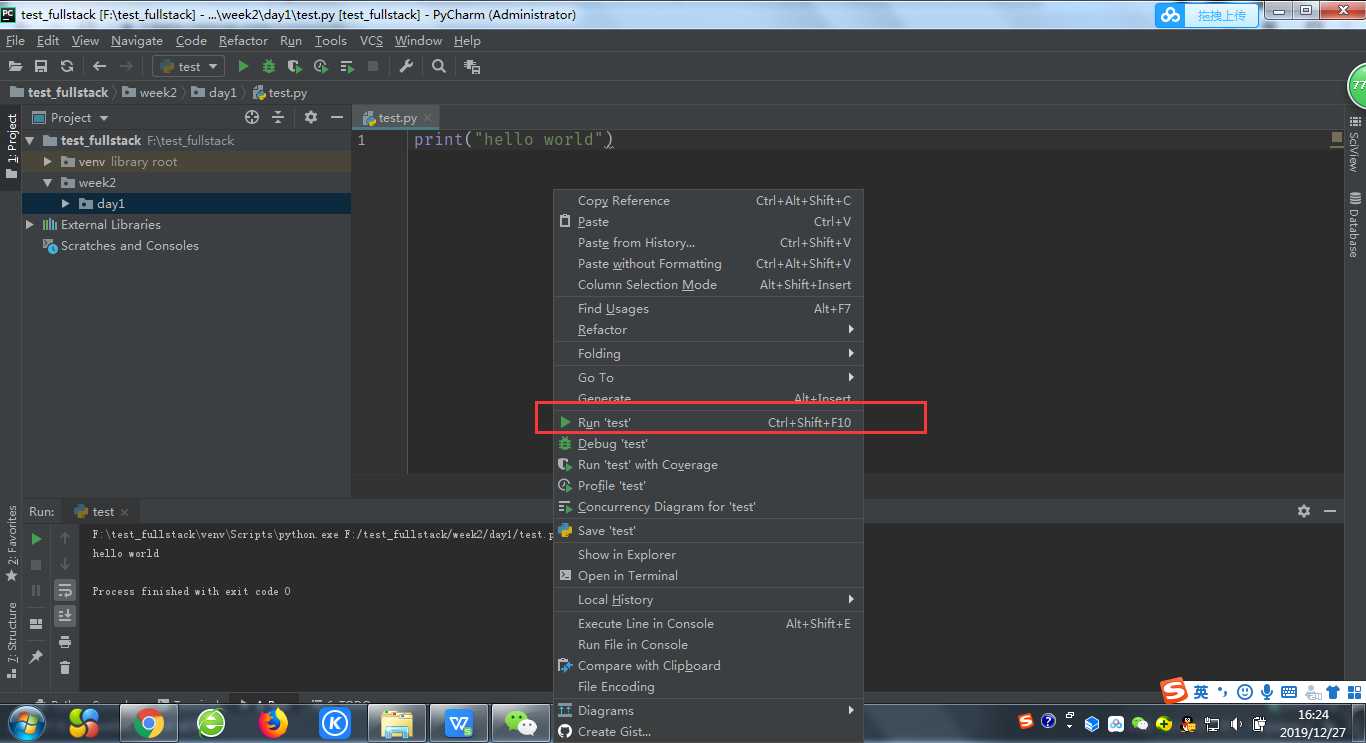Expand the Go To submenu
Image resolution: width=1366 pixels, height=743 pixels.
coord(708,377)
